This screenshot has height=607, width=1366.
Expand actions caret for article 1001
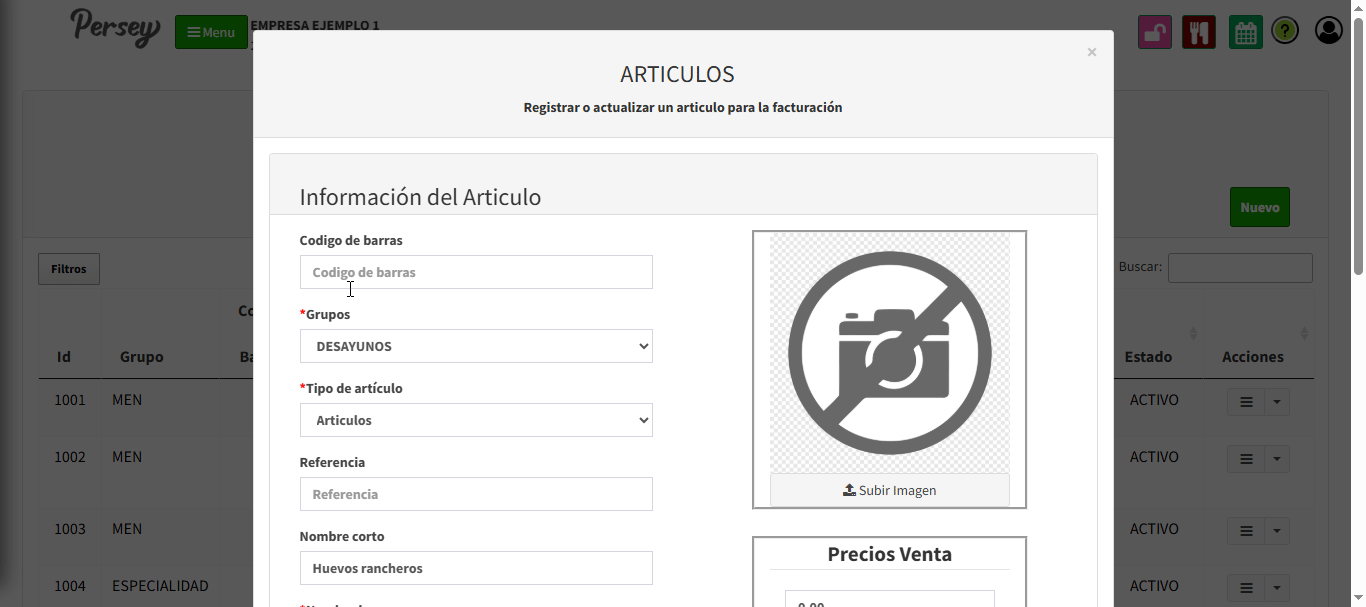1277,402
